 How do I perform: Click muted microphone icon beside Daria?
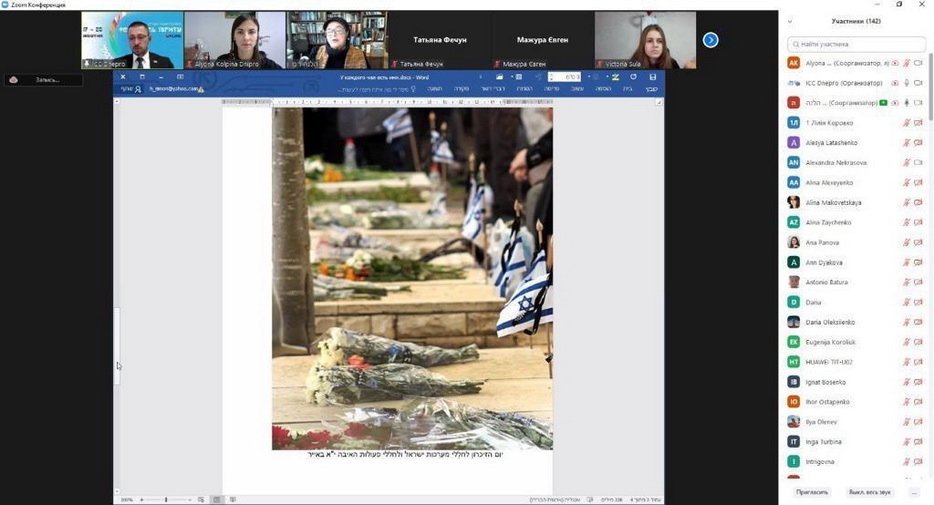point(906,302)
